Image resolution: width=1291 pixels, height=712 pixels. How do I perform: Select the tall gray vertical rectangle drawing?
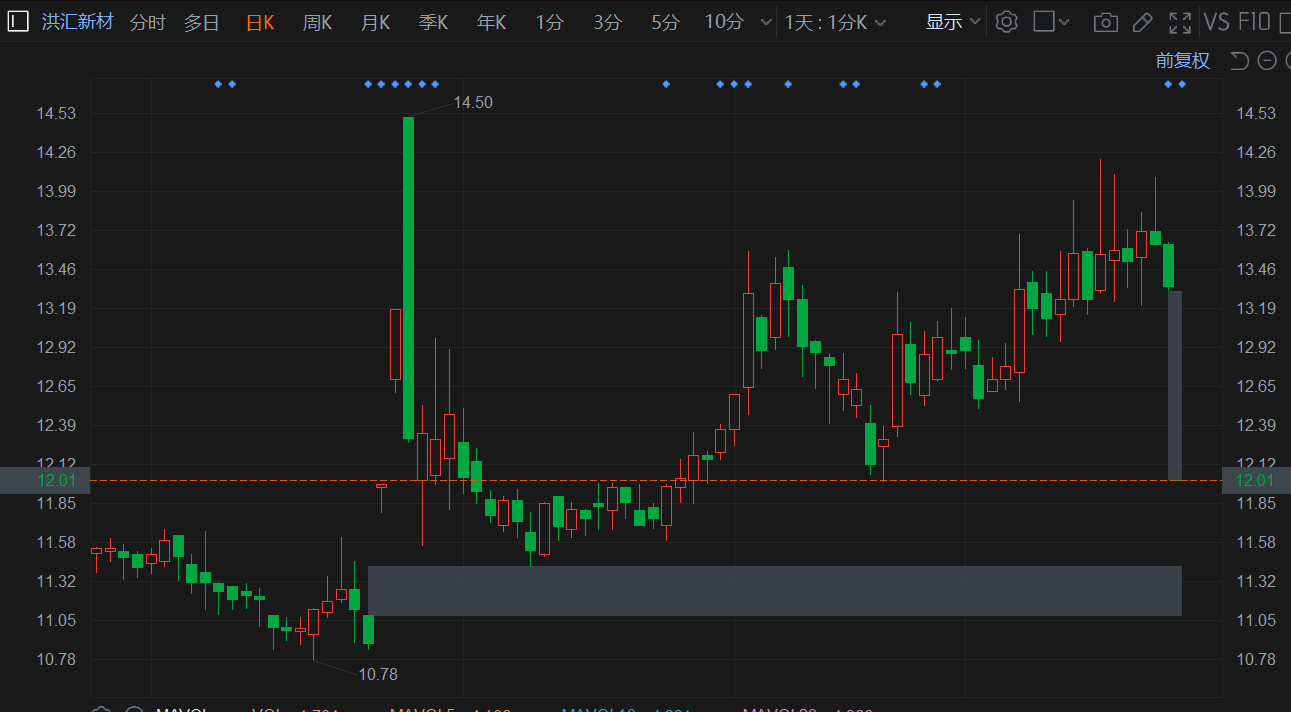point(1175,385)
